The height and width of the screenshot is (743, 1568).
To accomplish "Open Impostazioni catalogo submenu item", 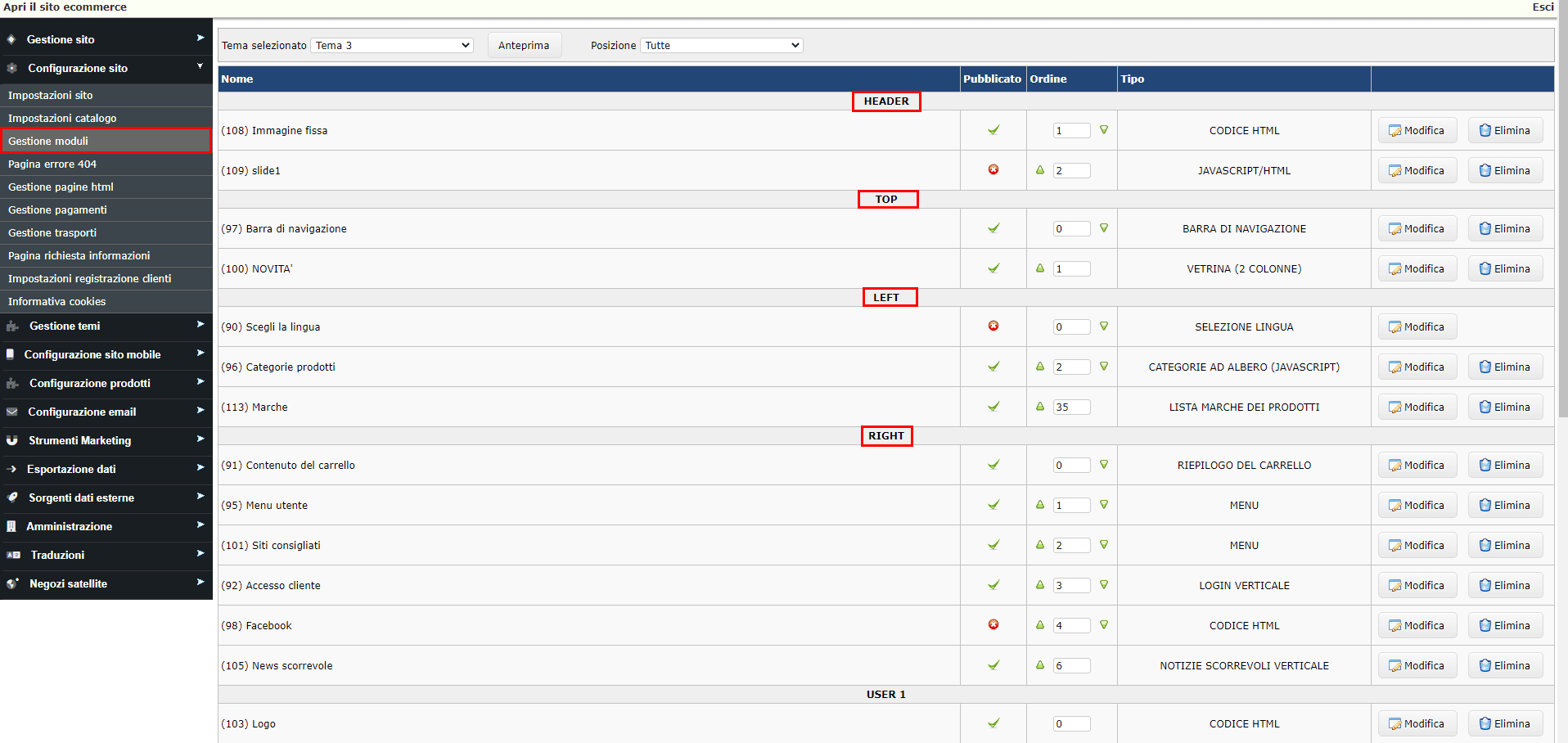I will pyautogui.click(x=106, y=118).
